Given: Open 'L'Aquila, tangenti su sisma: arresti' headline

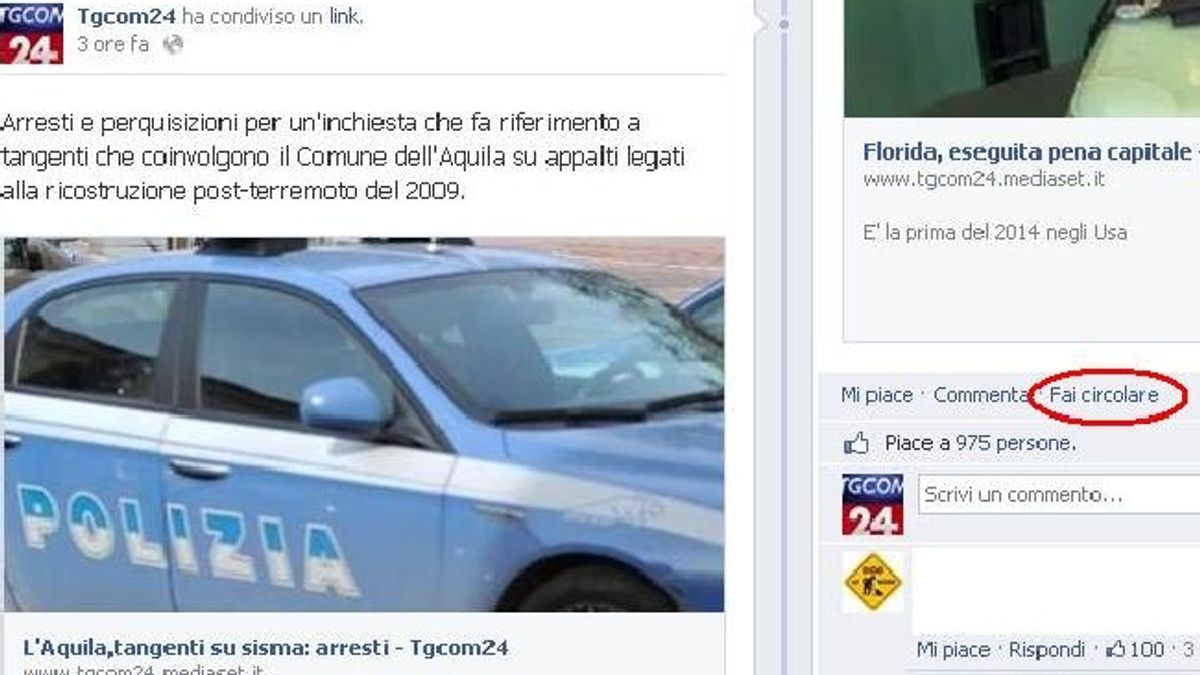Looking at the screenshot, I should pos(265,647).
